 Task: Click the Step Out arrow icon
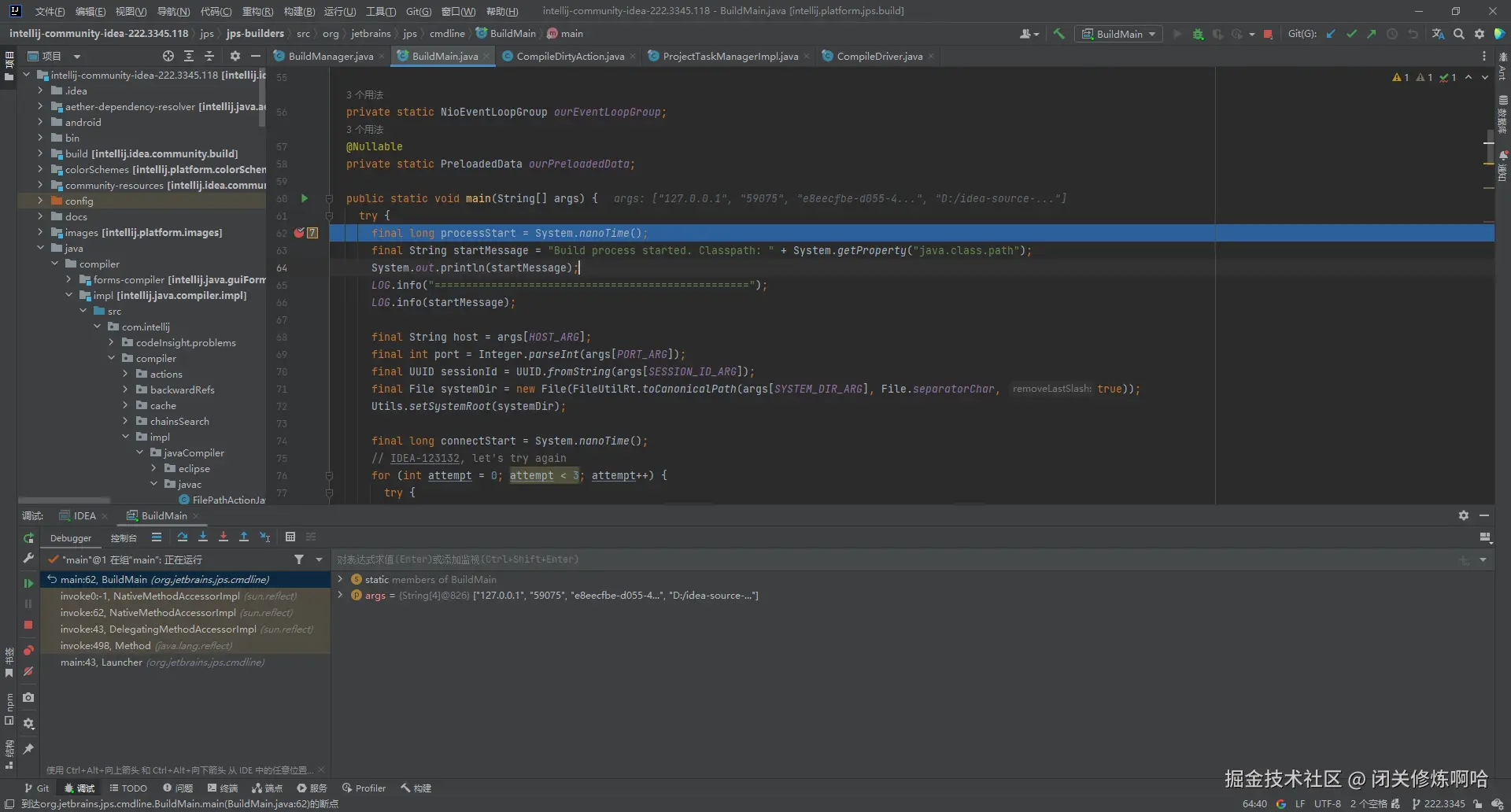coord(244,537)
